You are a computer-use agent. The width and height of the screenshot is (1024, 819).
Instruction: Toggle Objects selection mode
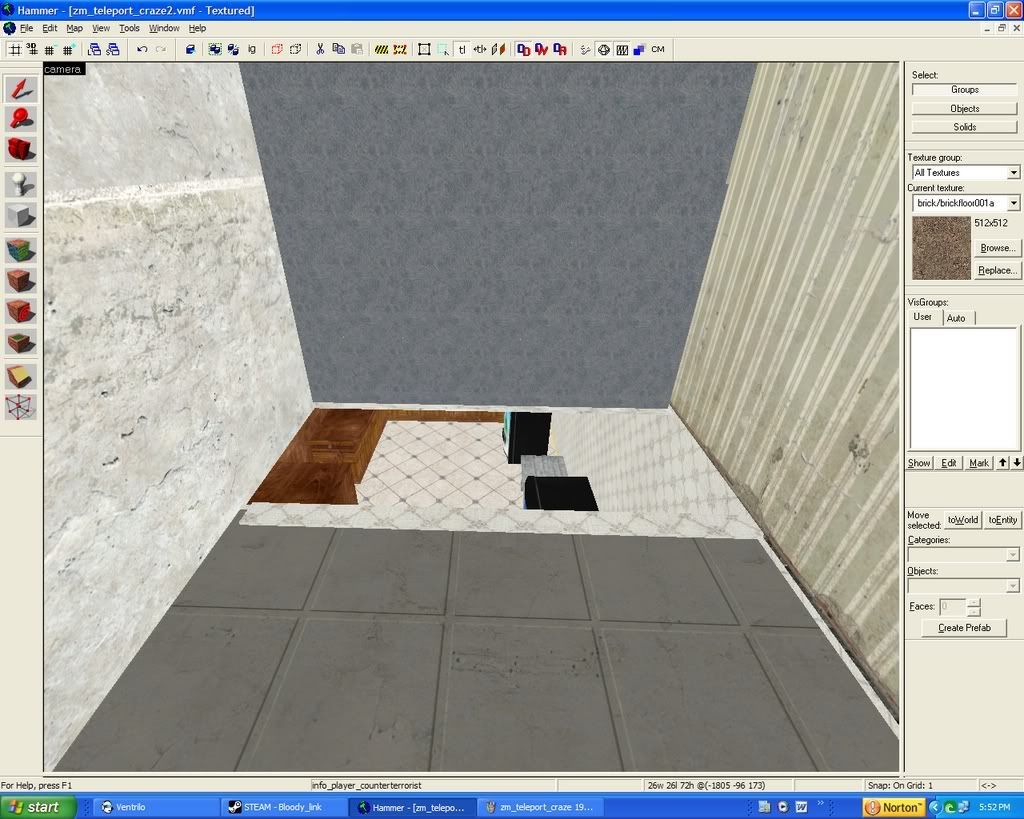pos(964,108)
